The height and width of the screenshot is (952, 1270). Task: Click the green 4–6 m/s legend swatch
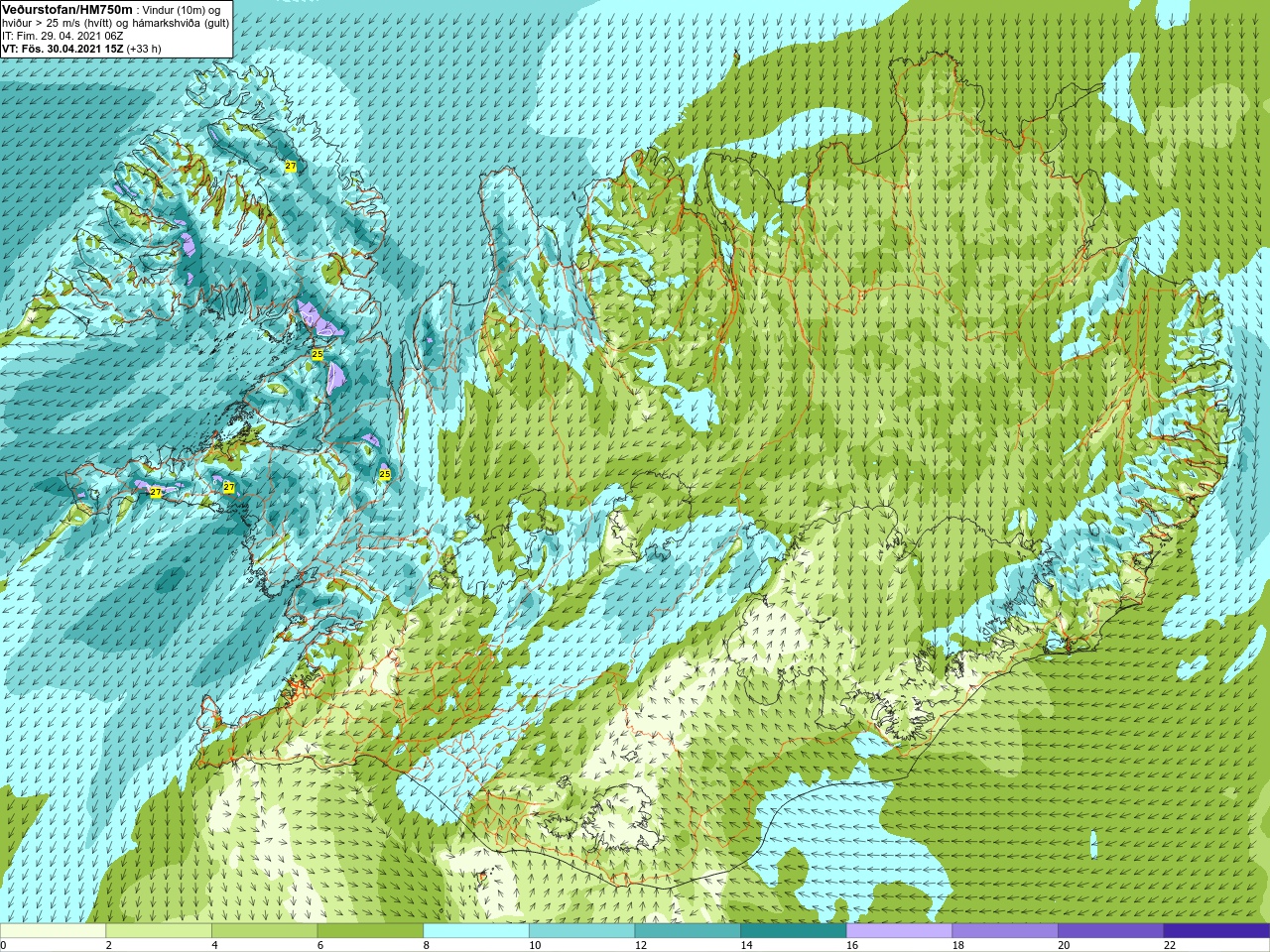[x=265, y=931]
